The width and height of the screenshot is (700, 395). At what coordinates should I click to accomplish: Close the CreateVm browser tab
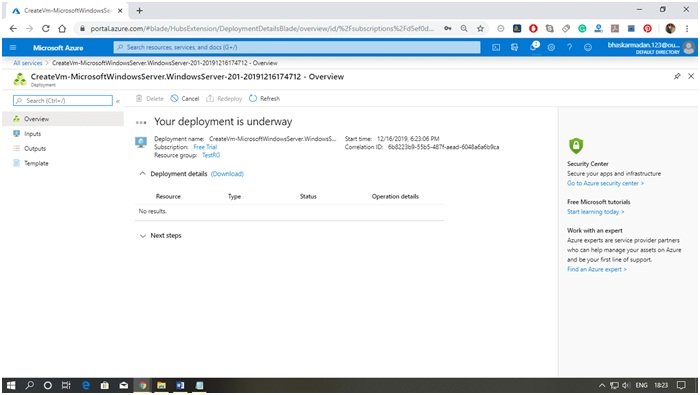pyautogui.click(x=120, y=10)
